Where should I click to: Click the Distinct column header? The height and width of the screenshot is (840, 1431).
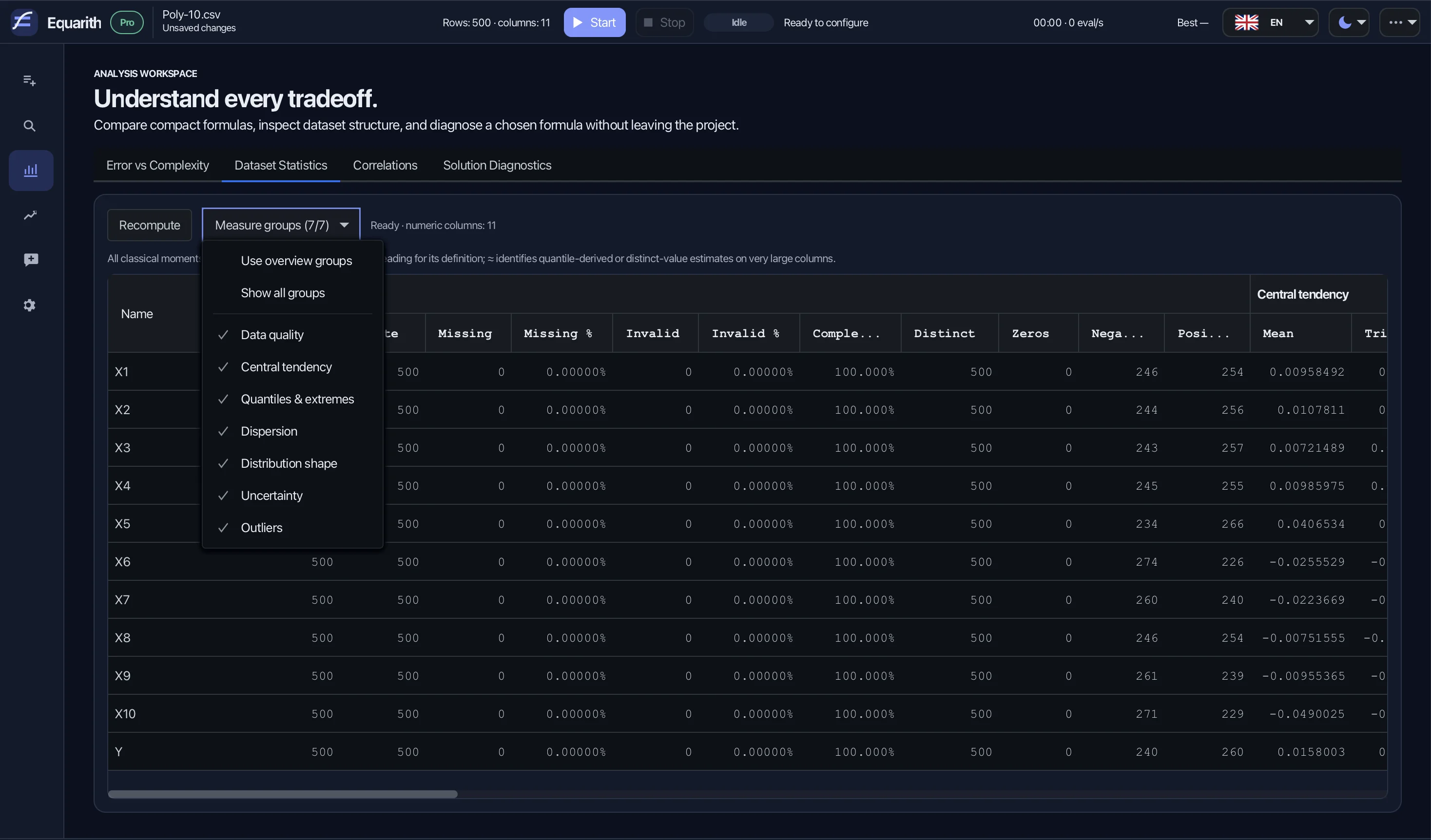click(x=949, y=333)
